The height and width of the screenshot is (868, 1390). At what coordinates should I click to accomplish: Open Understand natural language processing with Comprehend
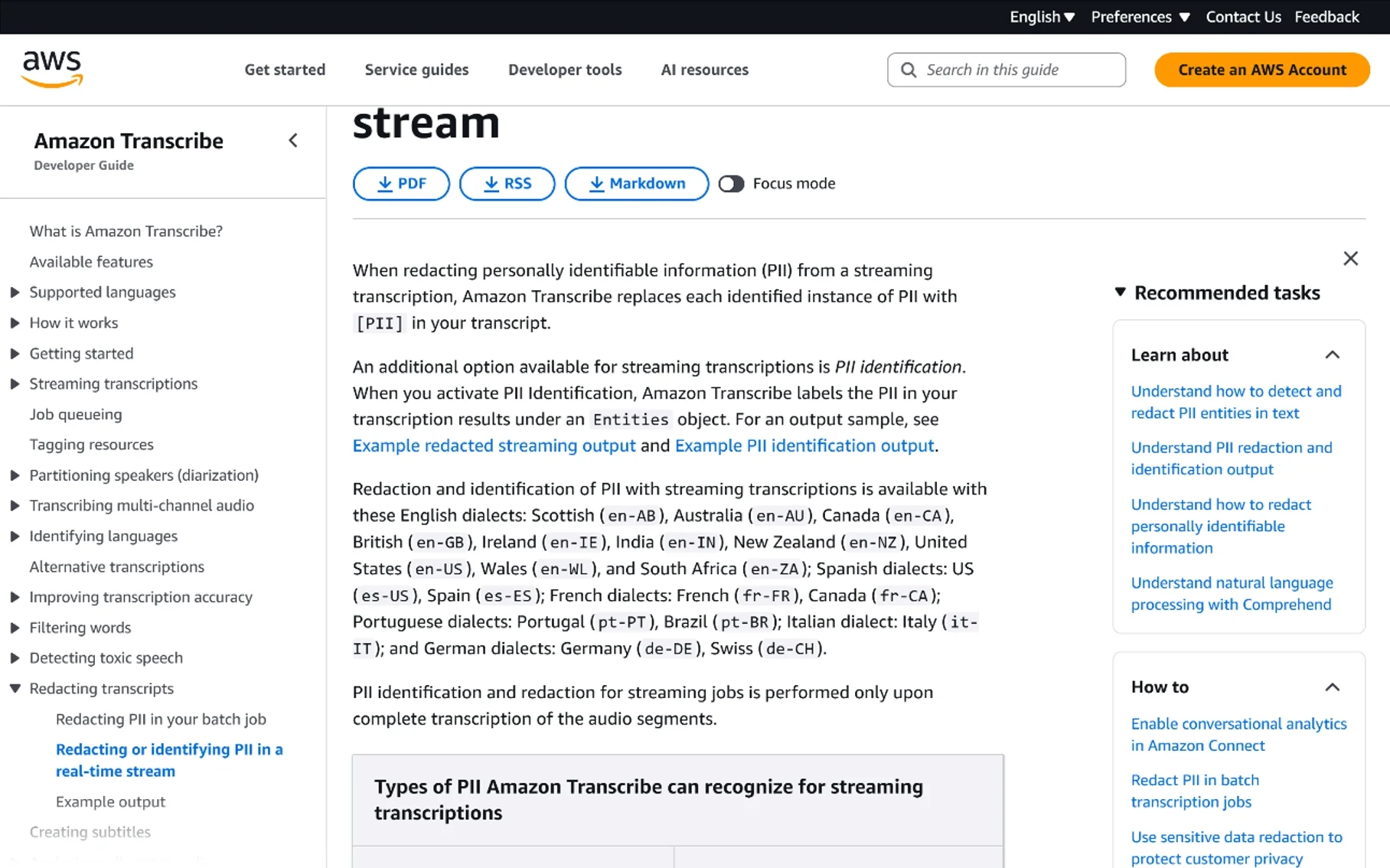(1232, 593)
